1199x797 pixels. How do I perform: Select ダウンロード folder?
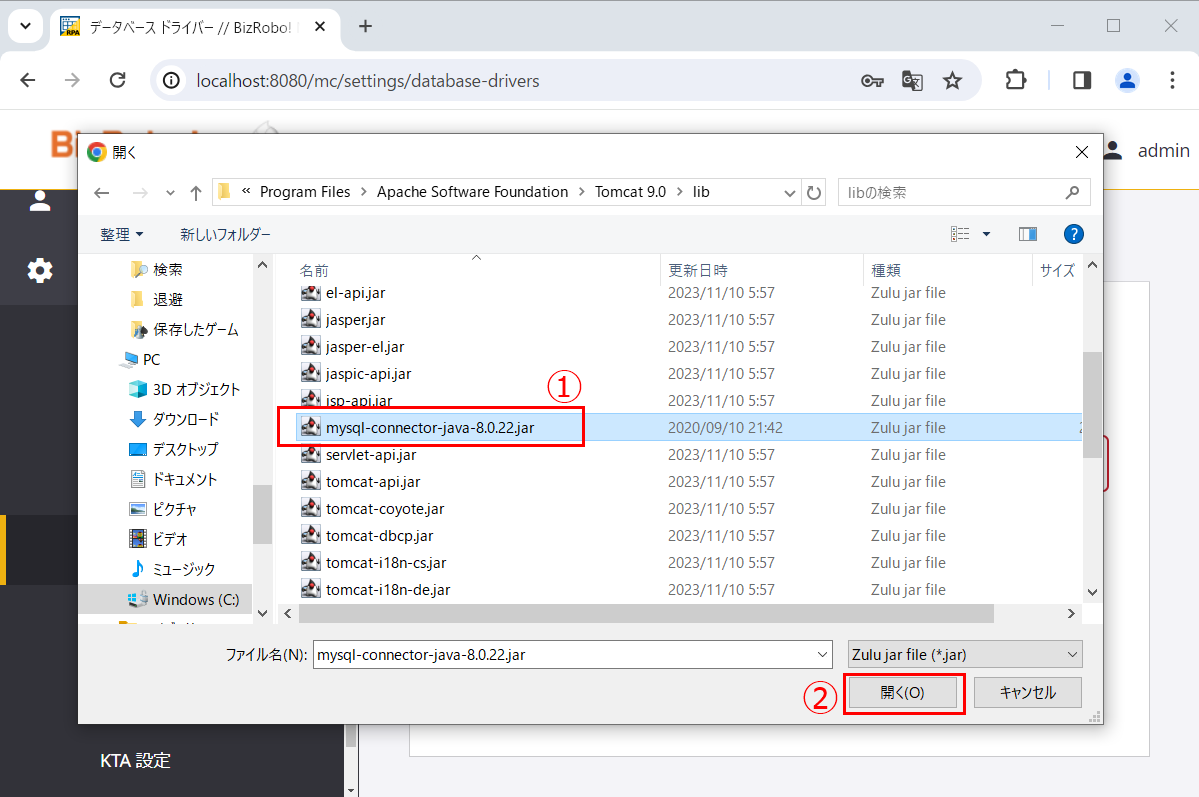(186, 419)
